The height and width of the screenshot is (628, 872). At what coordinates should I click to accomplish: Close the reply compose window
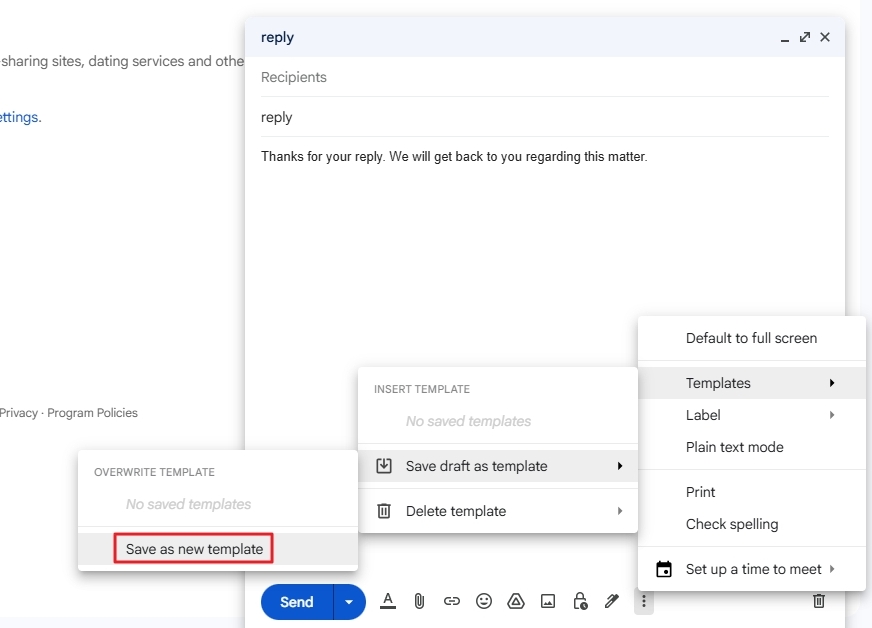[x=825, y=37]
